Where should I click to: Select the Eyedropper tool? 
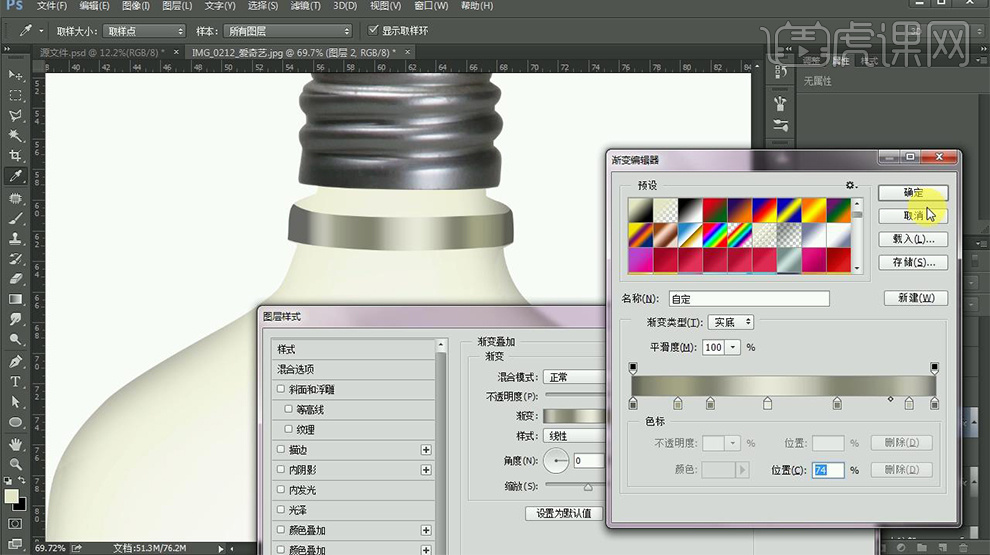tap(15, 177)
